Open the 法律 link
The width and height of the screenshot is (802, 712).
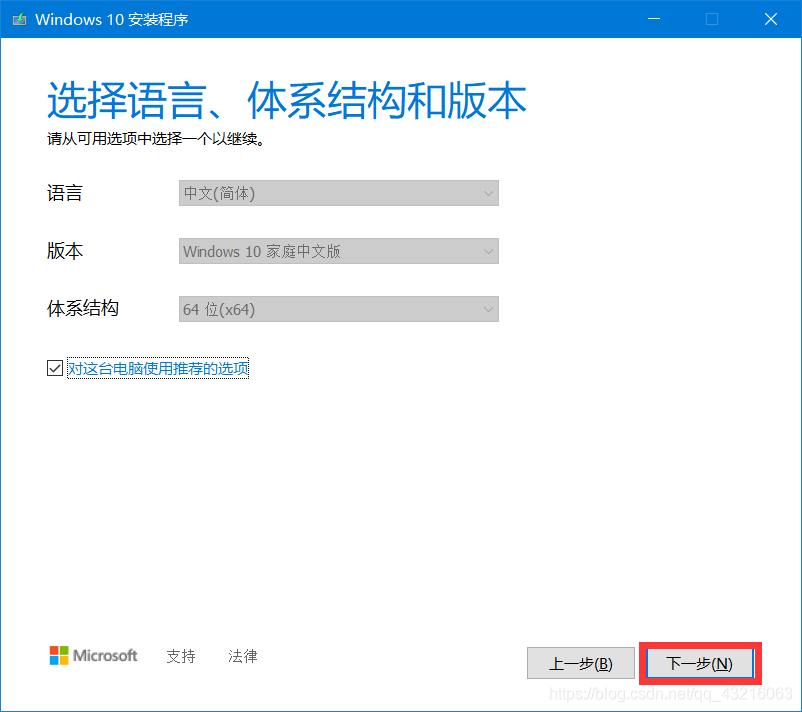pyautogui.click(x=242, y=656)
